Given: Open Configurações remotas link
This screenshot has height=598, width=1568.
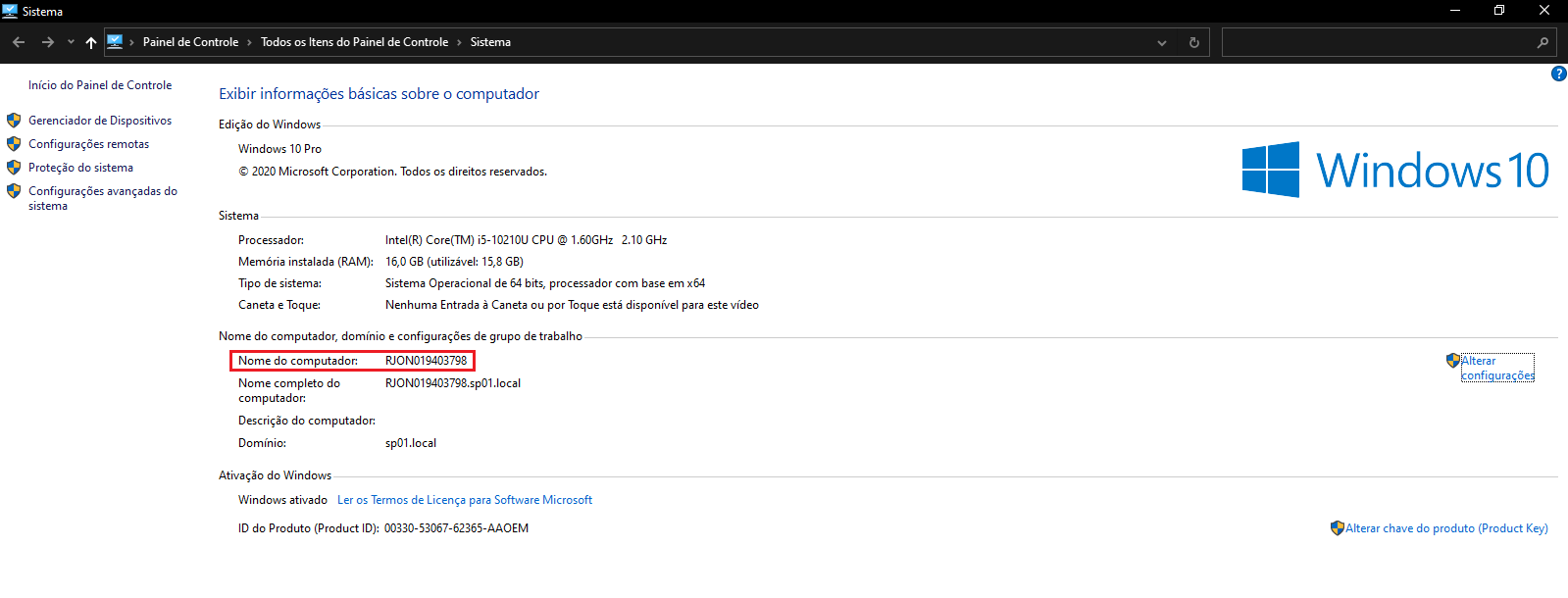Looking at the screenshot, I should (x=89, y=144).
